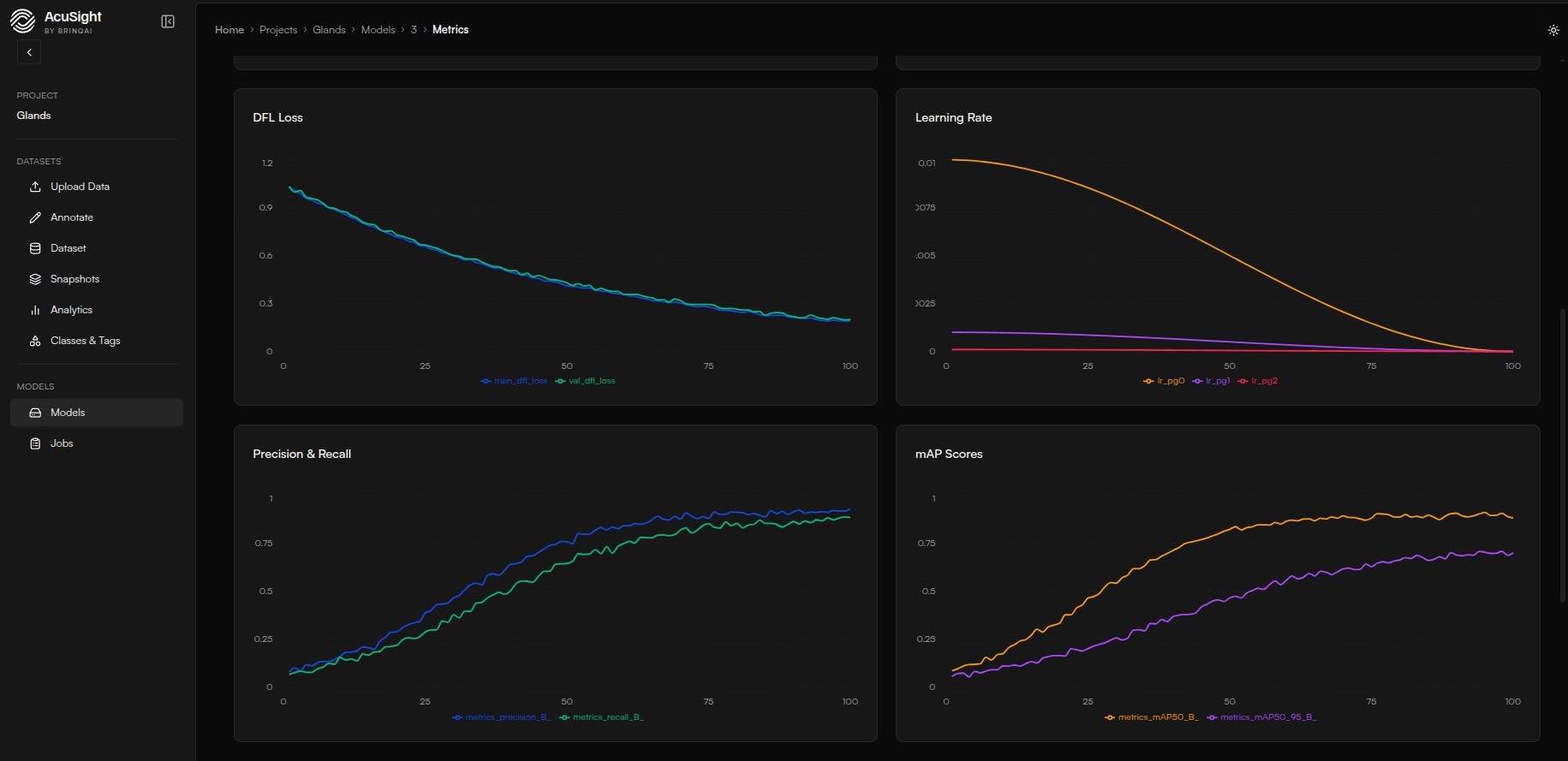1568x761 pixels.
Task: Click the PROJECT section heading
Action: point(38,96)
